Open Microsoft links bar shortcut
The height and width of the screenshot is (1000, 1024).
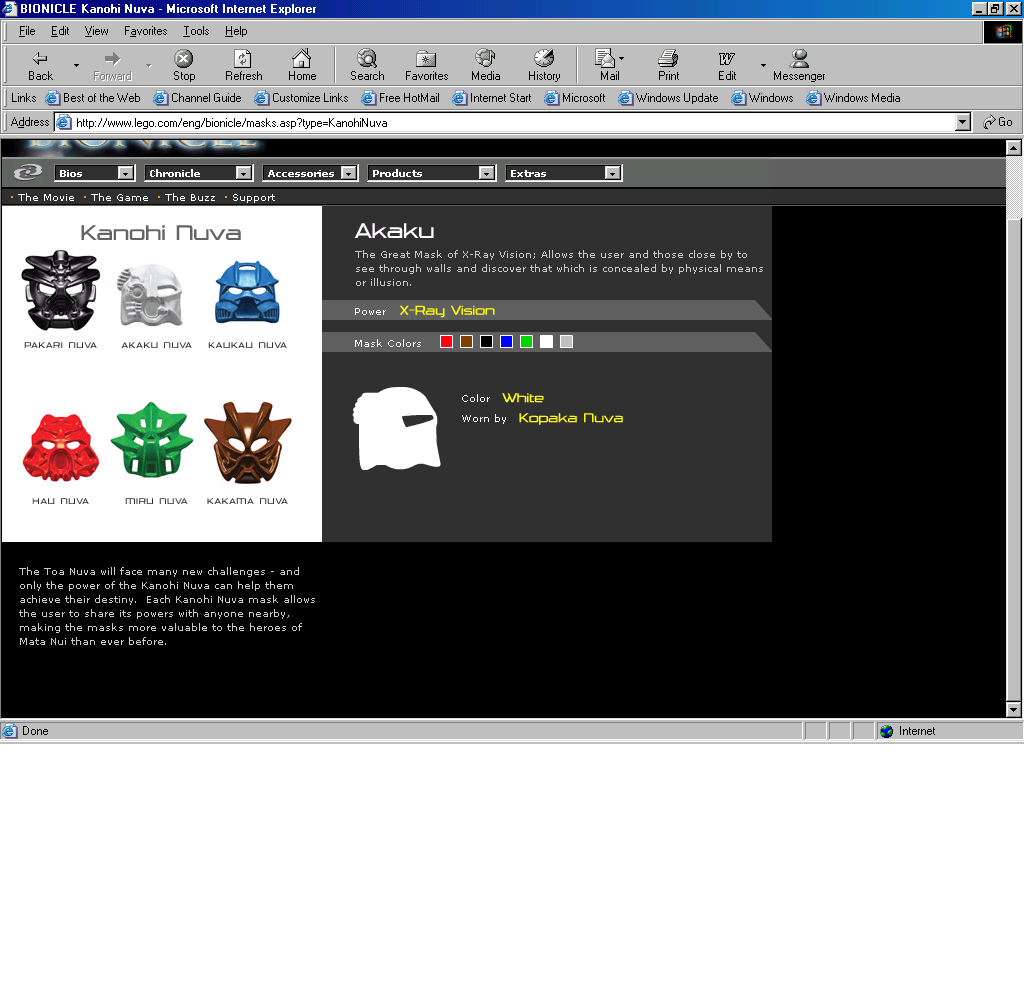575,98
